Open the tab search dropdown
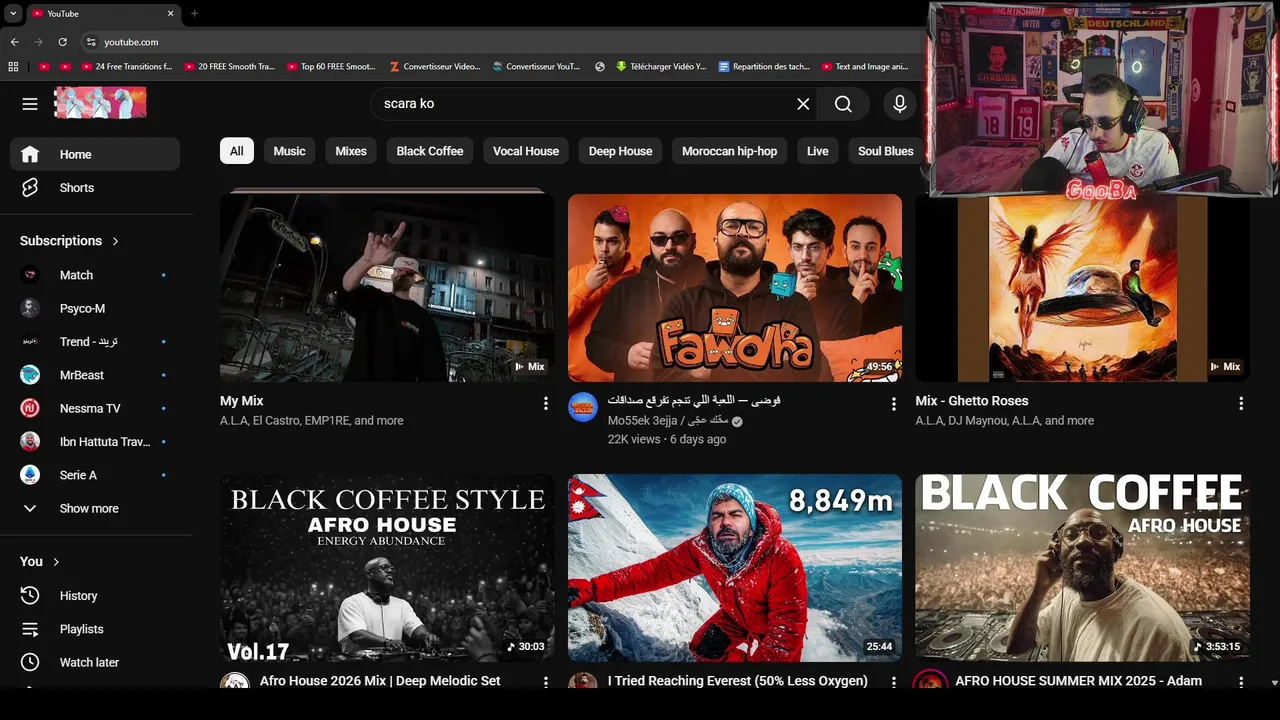Screen dimensions: 1280x720 pos(13,13)
